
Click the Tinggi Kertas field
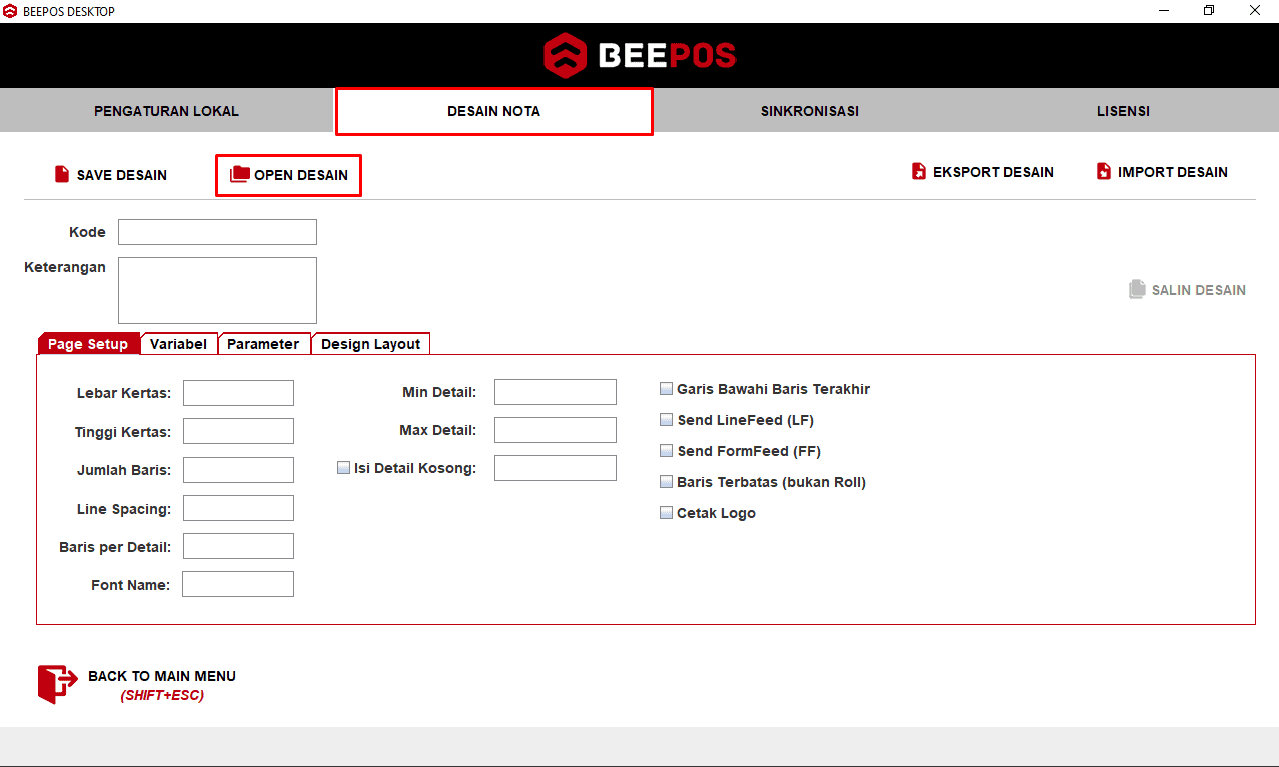pos(238,431)
